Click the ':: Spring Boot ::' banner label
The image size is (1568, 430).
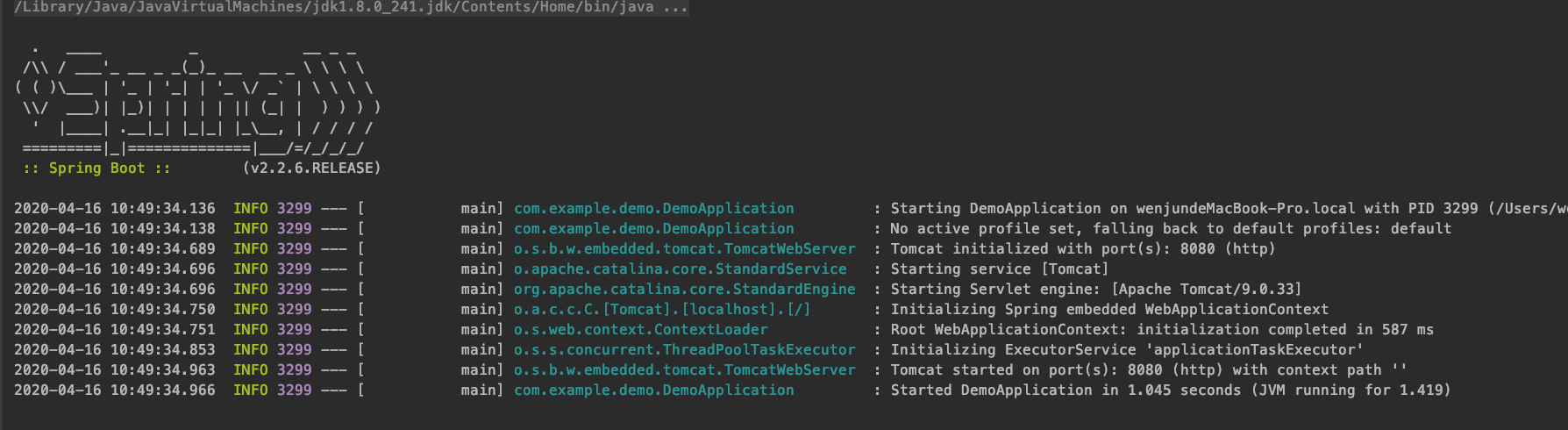(x=97, y=168)
